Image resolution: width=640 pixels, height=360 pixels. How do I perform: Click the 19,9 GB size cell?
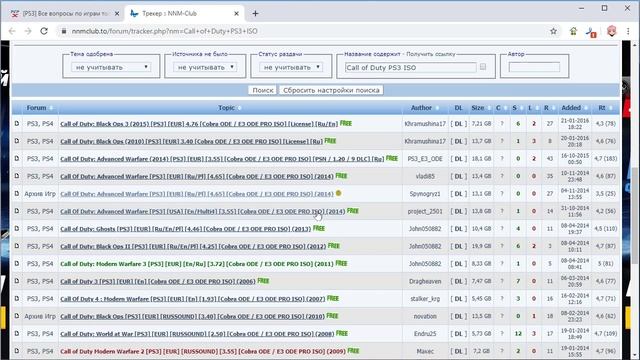tap(481, 247)
